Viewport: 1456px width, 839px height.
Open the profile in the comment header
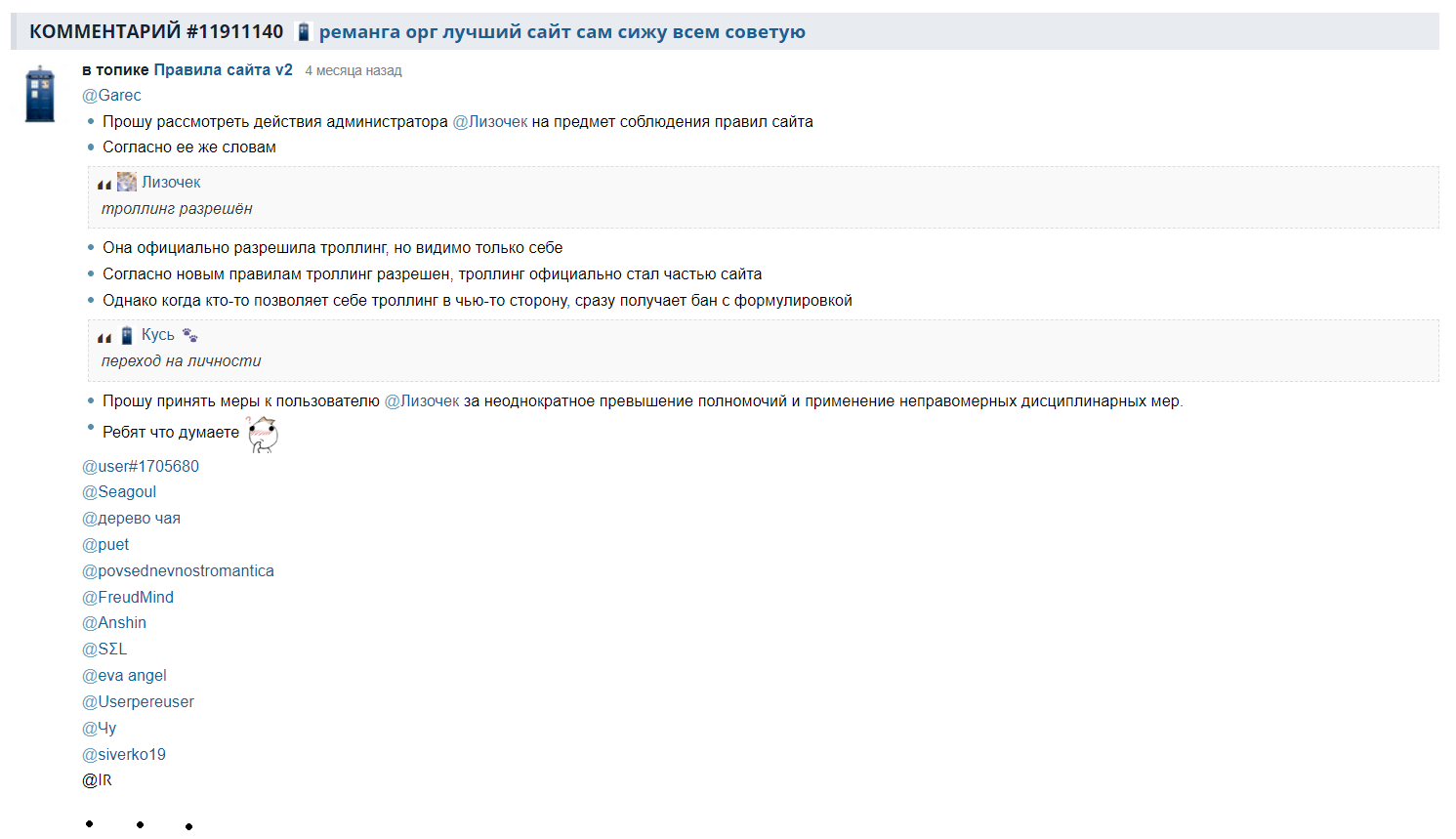(562, 32)
